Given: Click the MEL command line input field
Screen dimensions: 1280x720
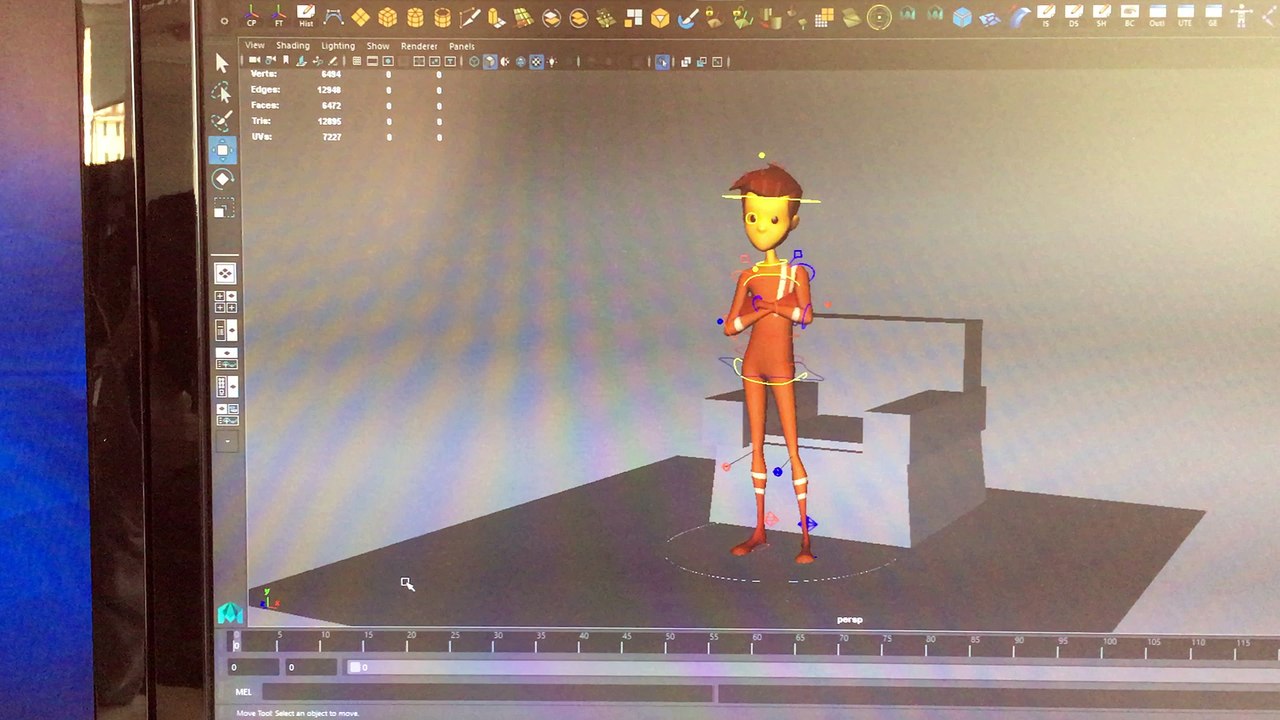Looking at the screenshot, I should click(x=488, y=692).
